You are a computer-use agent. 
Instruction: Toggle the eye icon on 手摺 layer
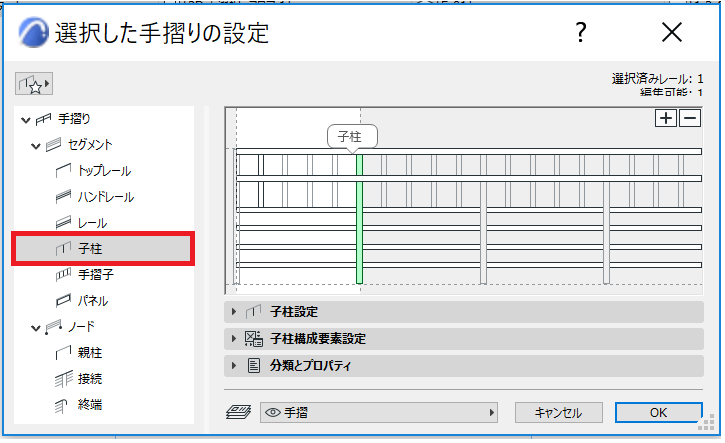click(273, 412)
